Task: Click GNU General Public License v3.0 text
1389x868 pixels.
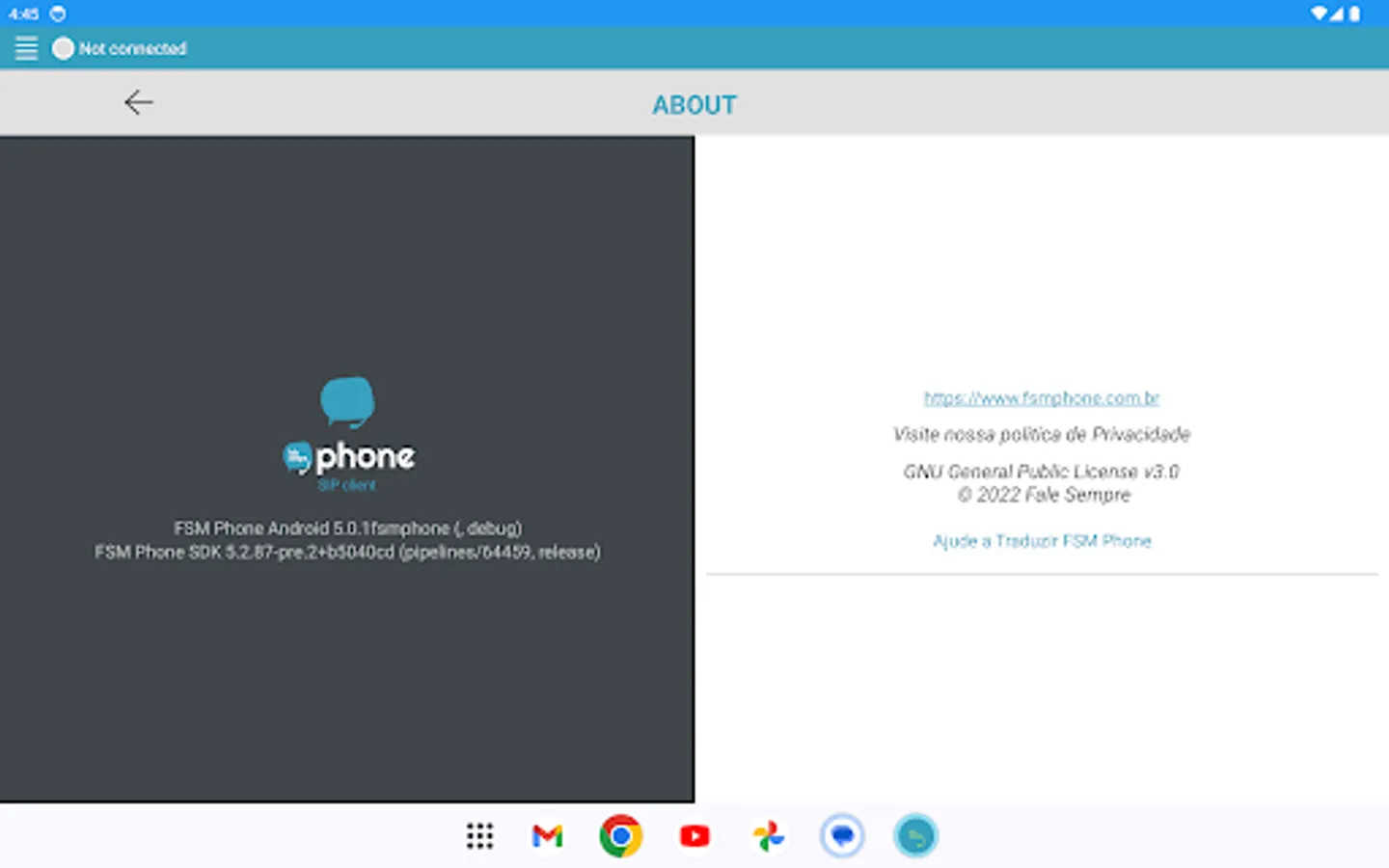Action: (1042, 472)
